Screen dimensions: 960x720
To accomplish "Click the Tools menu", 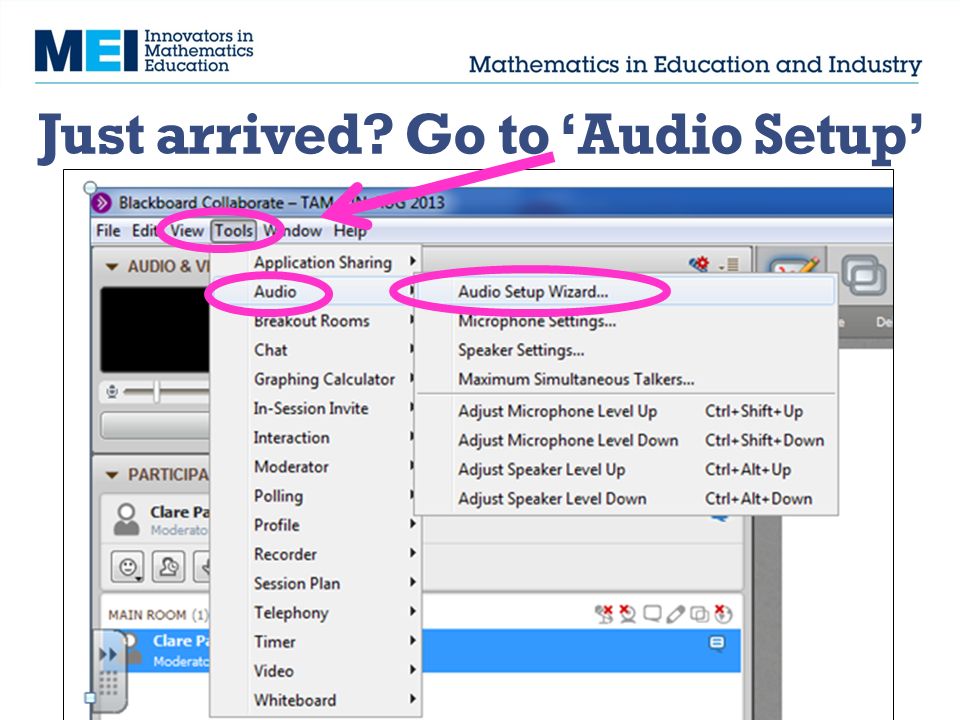I will tap(234, 231).
